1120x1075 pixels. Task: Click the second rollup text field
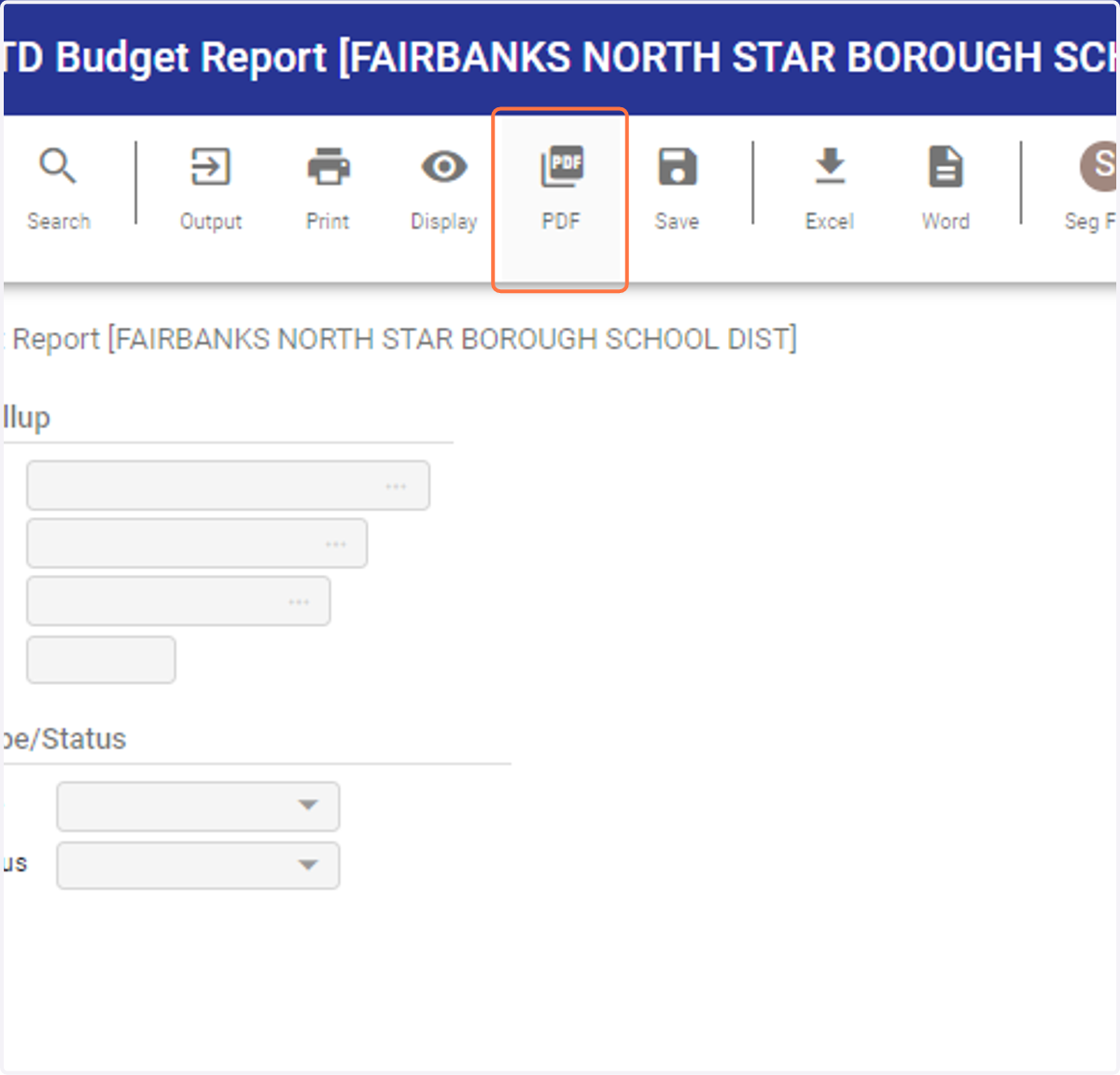coord(197,543)
